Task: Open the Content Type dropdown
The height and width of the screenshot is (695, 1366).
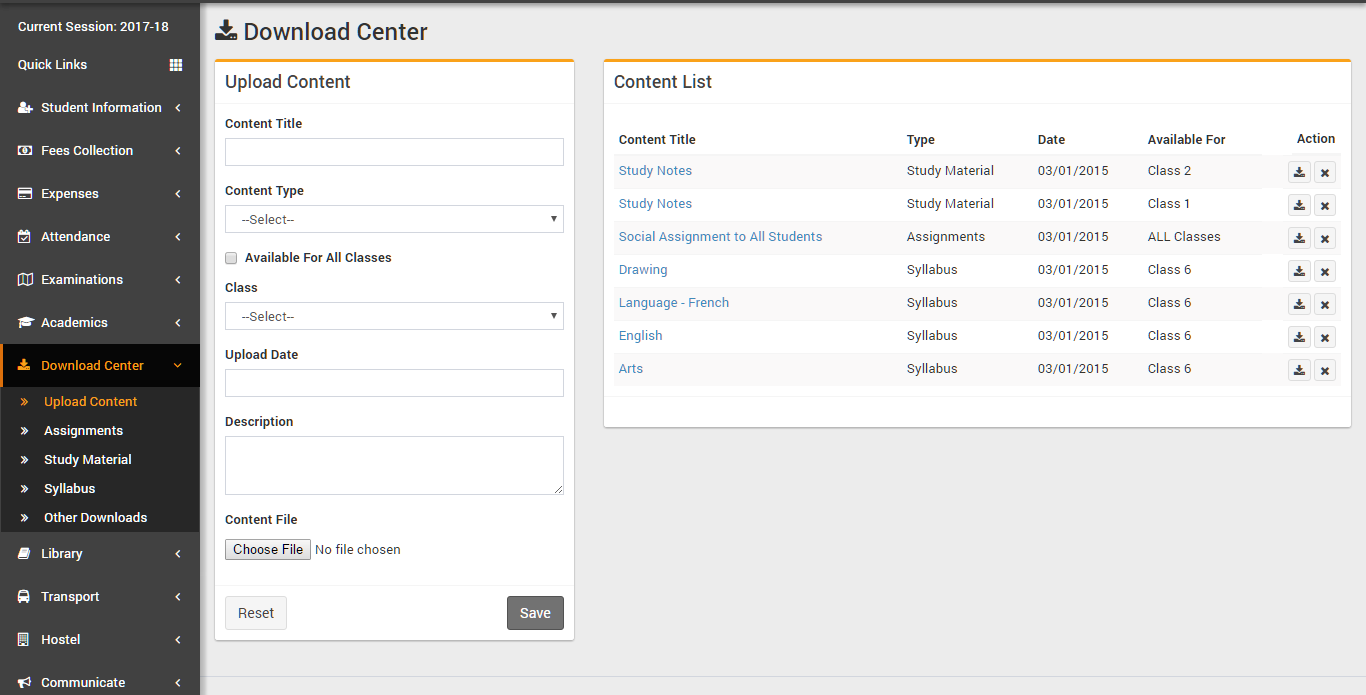Action: click(x=394, y=219)
